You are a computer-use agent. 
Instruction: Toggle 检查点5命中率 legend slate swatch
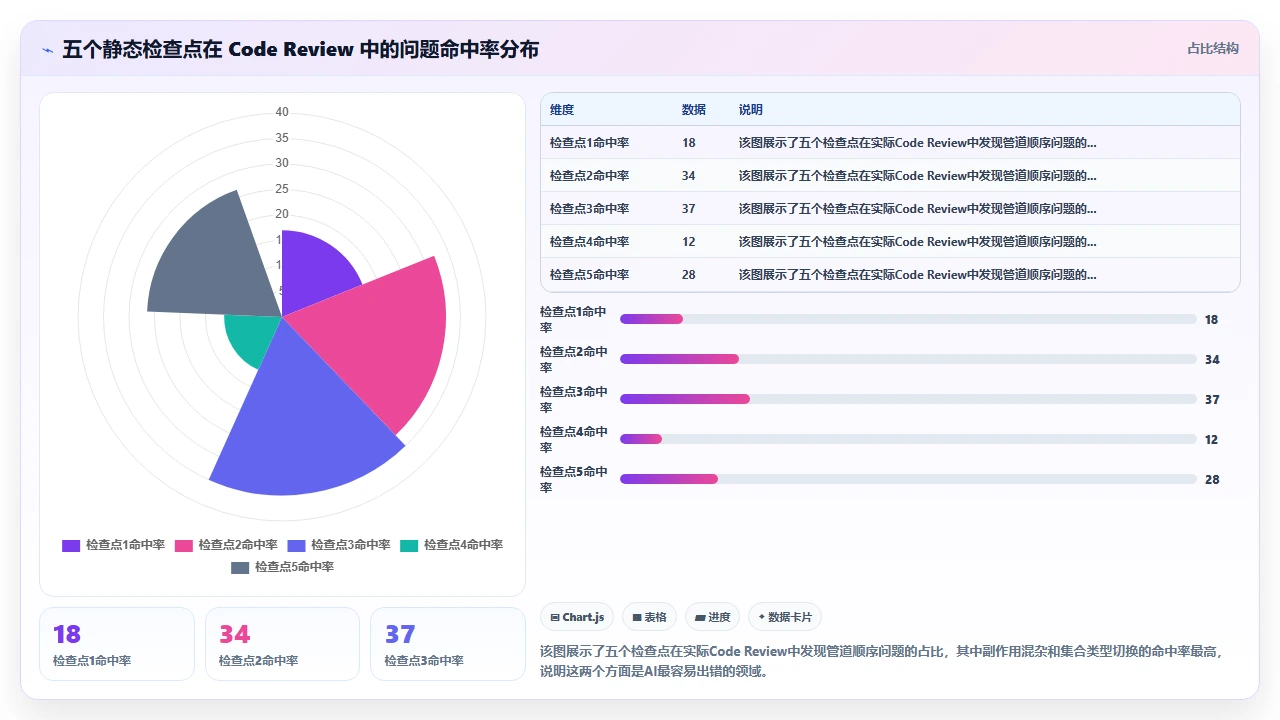[x=240, y=567]
